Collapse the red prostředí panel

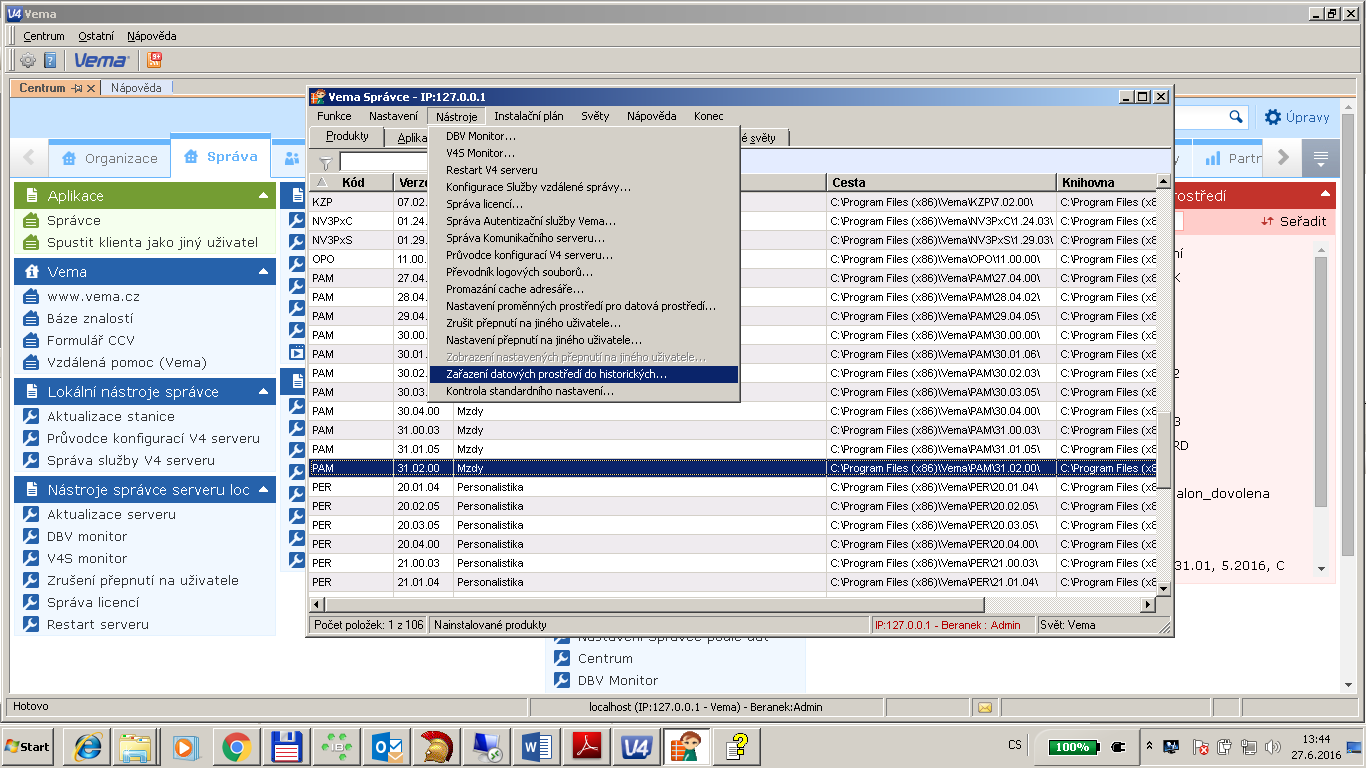pyautogui.click(x=1324, y=195)
